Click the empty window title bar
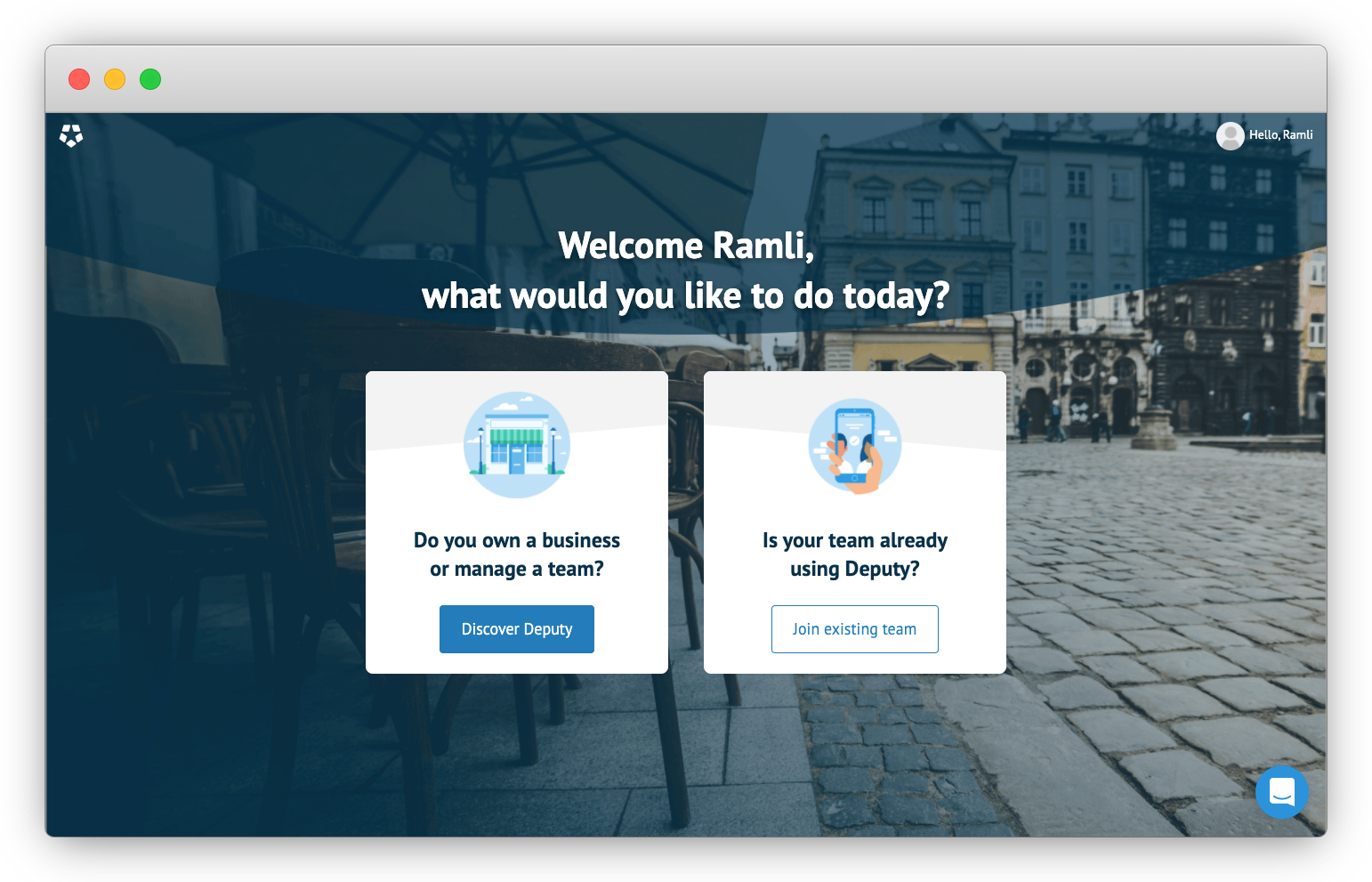 tap(685, 79)
